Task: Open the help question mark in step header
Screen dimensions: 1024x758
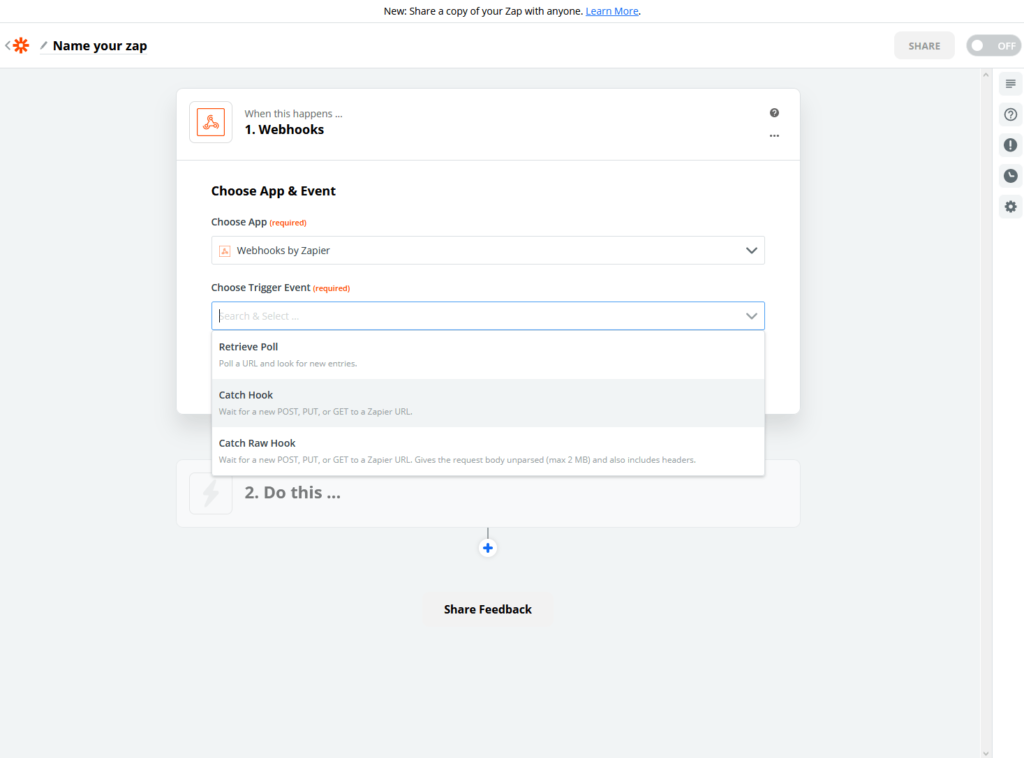Action: point(774,113)
